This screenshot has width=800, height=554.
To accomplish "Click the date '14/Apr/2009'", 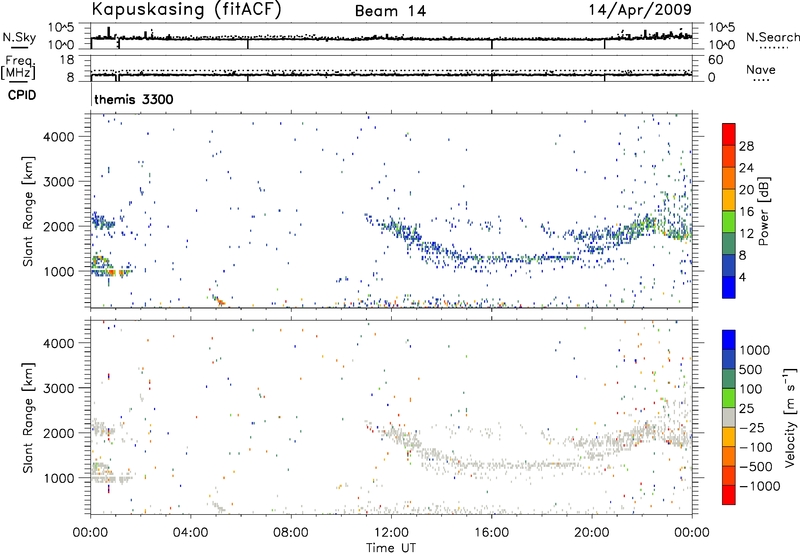I will [640, 10].
